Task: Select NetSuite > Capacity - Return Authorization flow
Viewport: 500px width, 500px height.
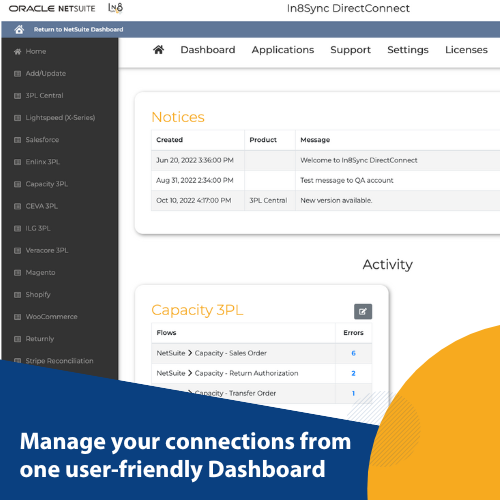Action: click(227, 373)
